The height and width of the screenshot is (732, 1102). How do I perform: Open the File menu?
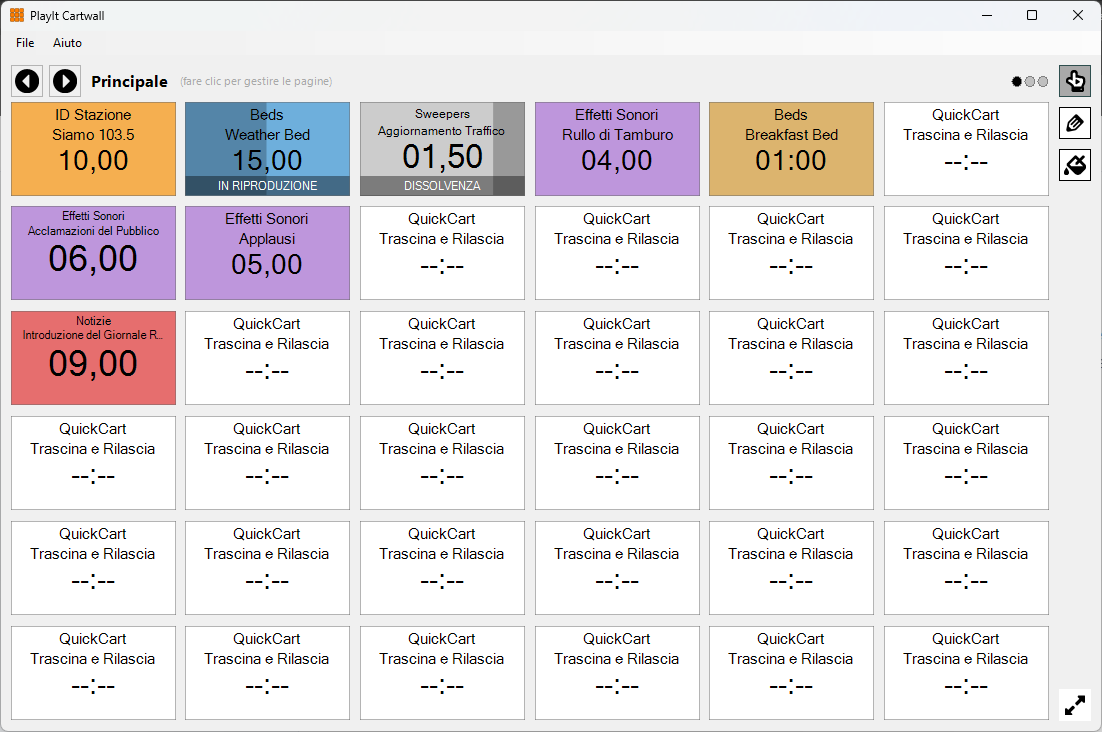point(25,43)
